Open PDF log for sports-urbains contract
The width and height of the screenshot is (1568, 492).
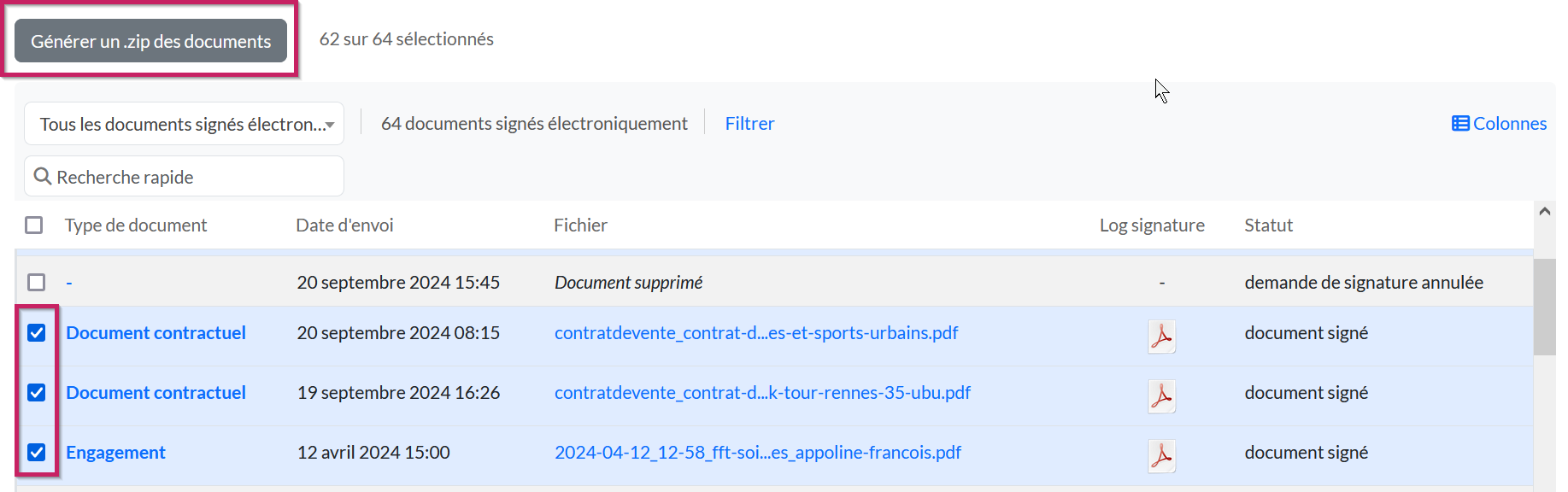point(1161,336)
